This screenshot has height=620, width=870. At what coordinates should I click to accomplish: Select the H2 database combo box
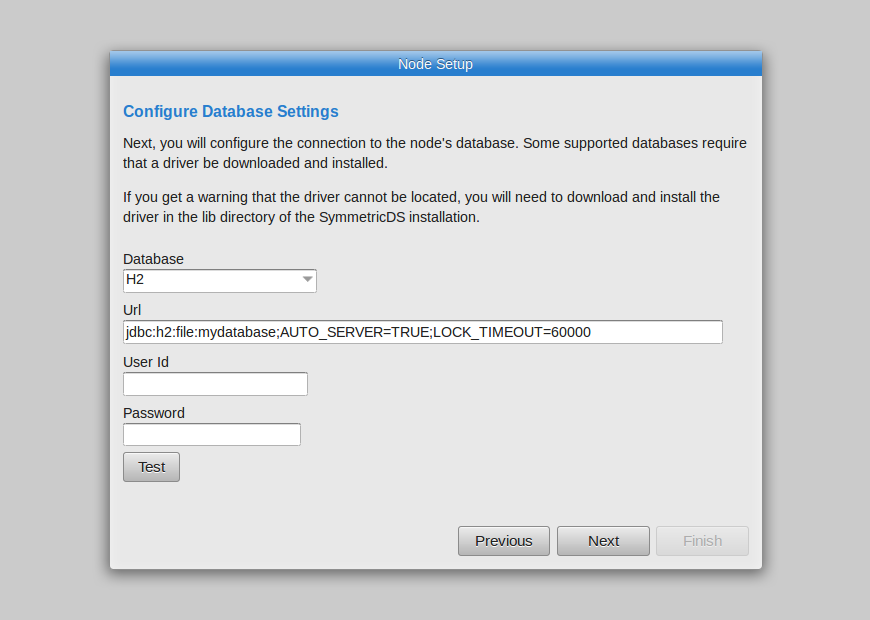pyautogui.click(x=220, y=281)
